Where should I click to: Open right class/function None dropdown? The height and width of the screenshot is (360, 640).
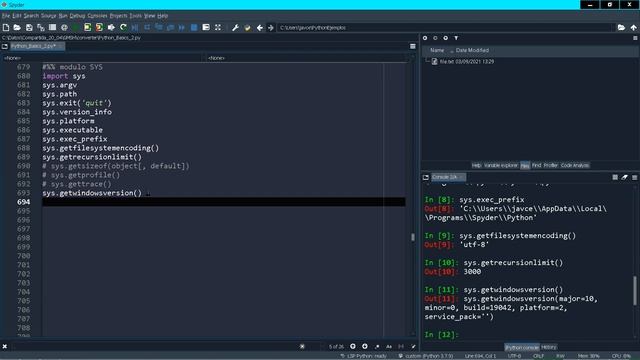coord(307,58)
